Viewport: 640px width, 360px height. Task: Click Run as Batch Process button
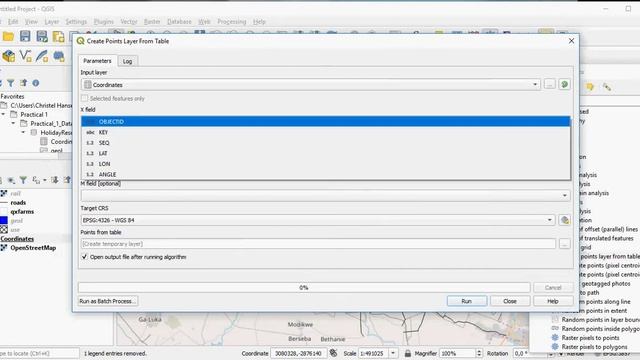108,301
